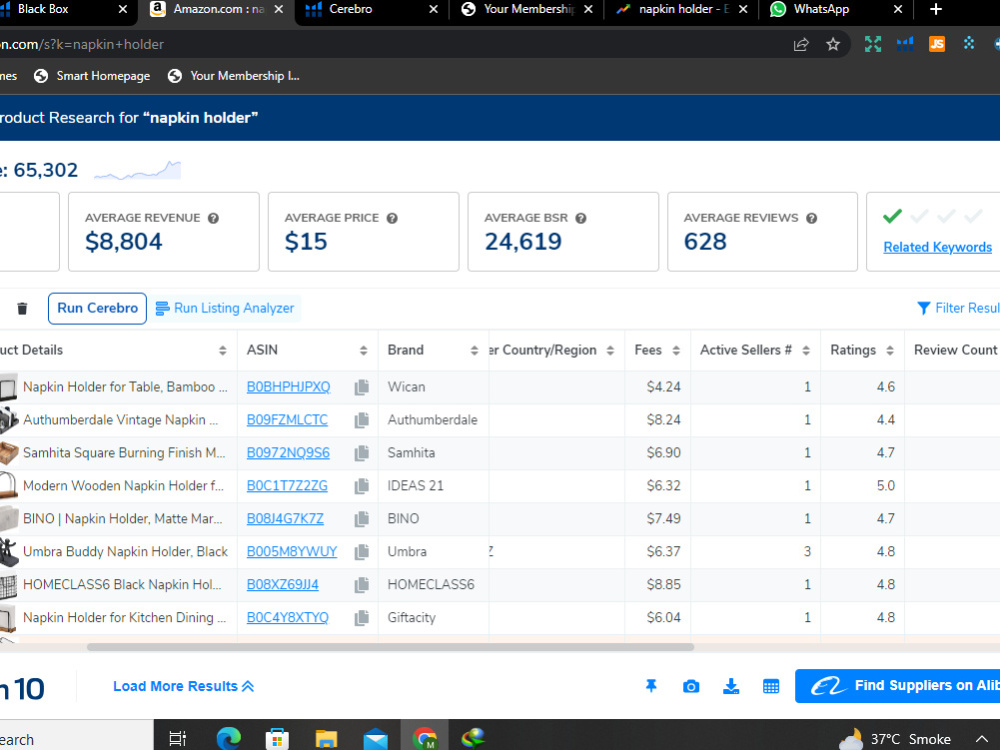Image resolution: width=1000 pixels, height=750 pixels.
Task: Open the orange JS extension icon
Action: [937, 44]
